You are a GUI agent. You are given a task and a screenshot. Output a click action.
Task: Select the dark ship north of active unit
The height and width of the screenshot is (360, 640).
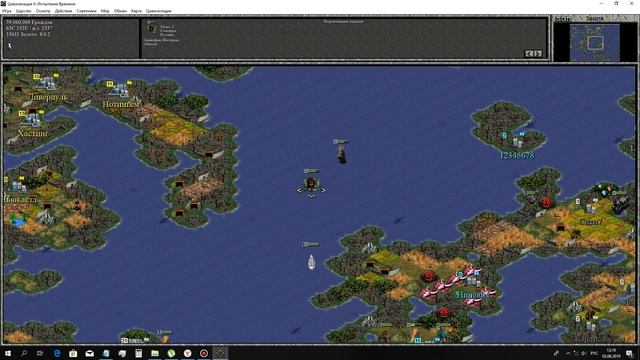coord(342,155)
